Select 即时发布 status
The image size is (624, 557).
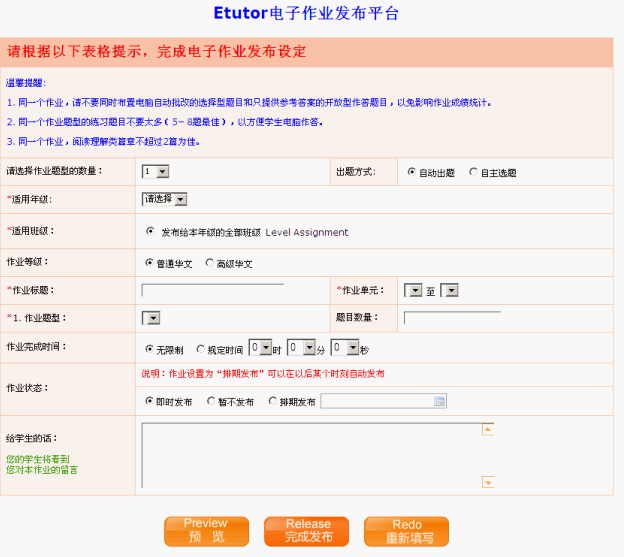tap(149, 401)
